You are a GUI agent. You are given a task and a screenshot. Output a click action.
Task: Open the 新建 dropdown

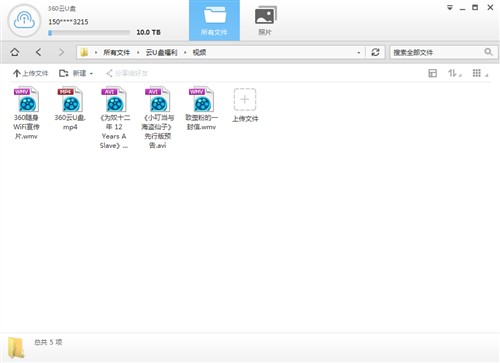coord(76,73)
